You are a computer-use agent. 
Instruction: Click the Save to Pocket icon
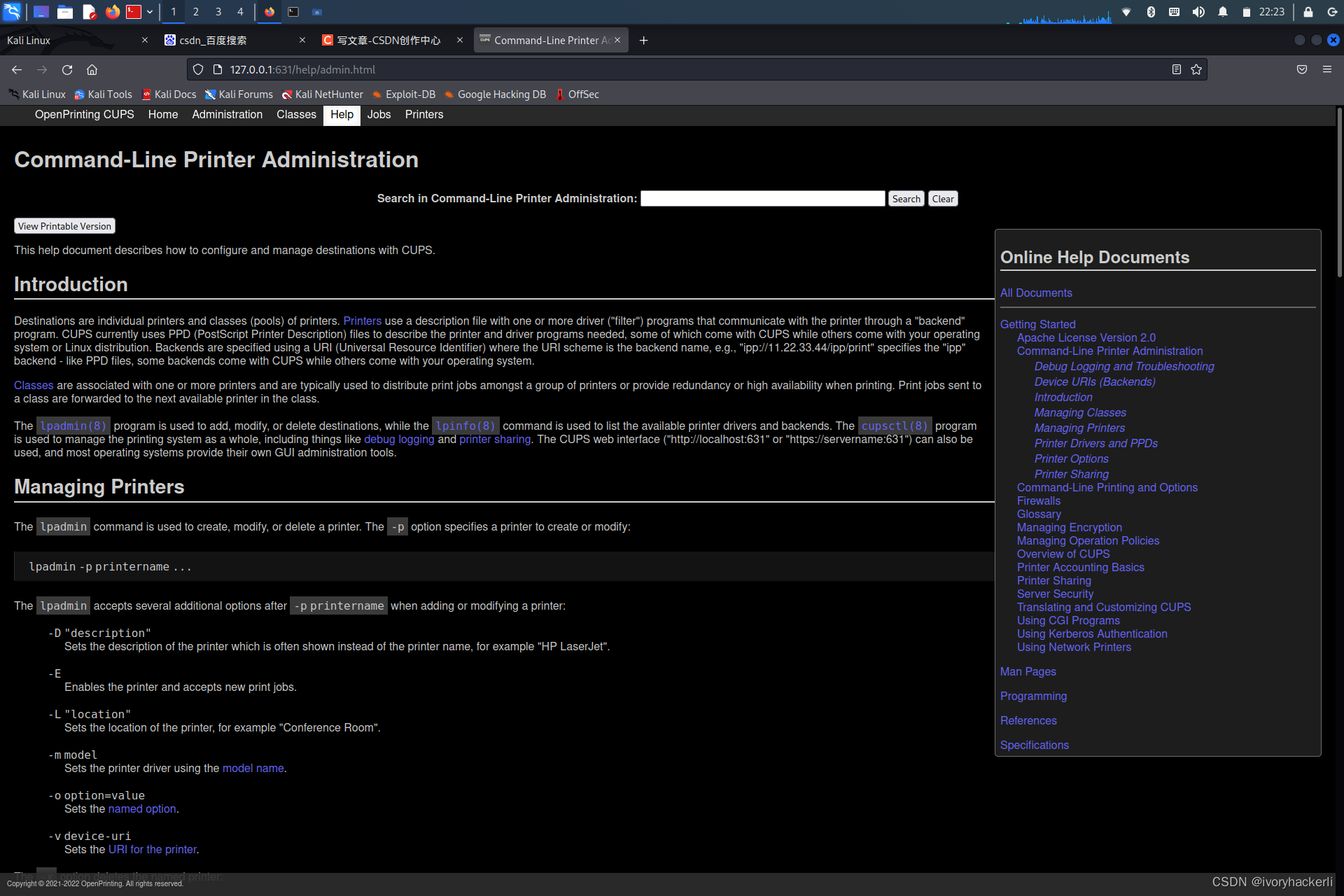(x=1302, y=69)
